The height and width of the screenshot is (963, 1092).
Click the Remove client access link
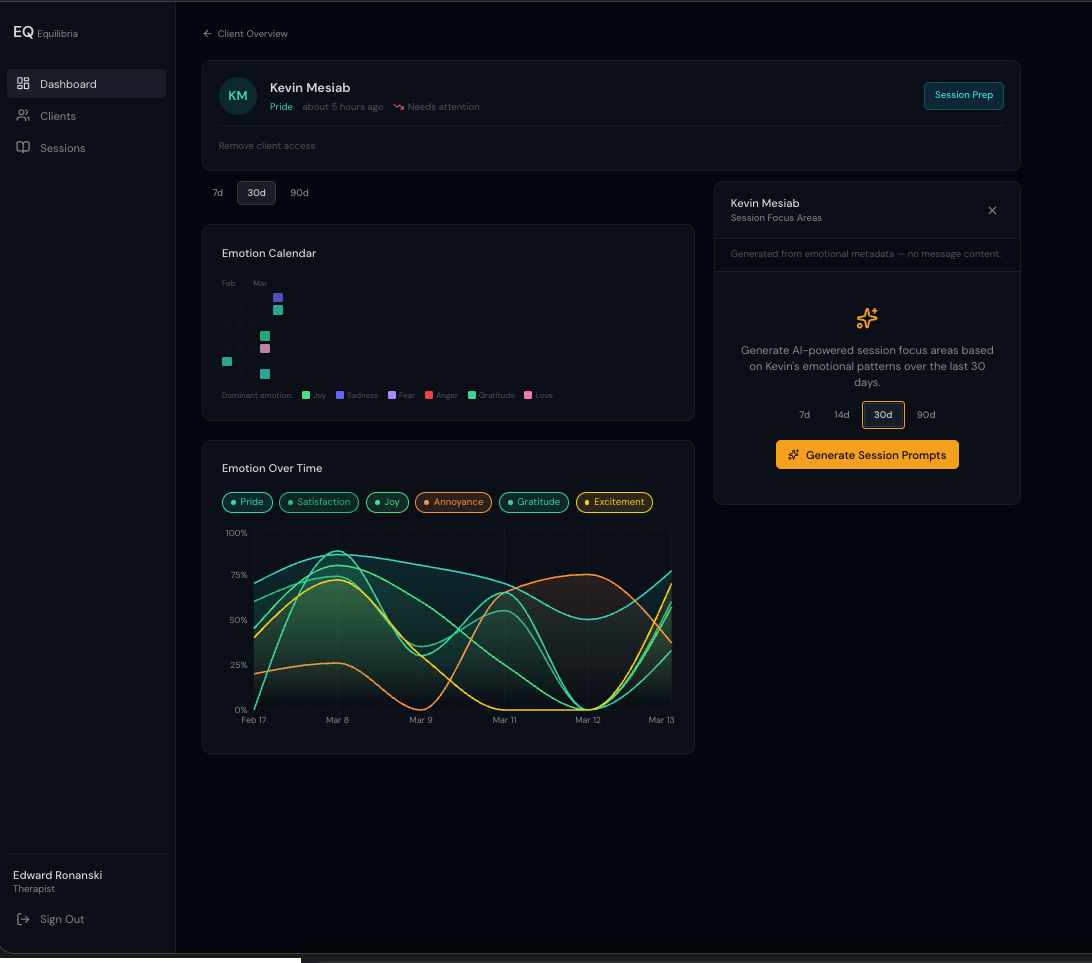coord(267,146)
